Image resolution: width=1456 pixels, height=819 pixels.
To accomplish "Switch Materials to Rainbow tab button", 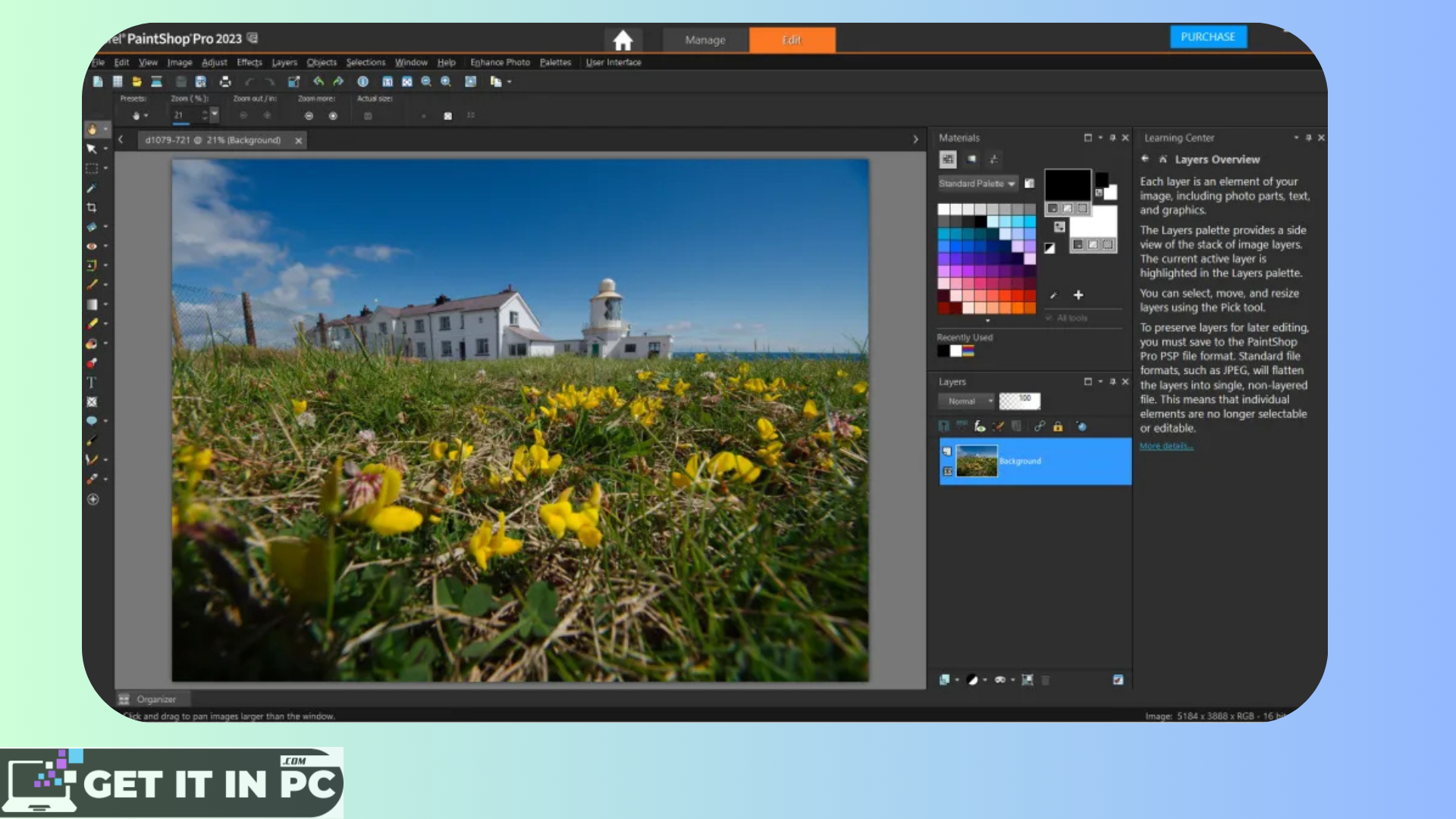I will 971,158.
